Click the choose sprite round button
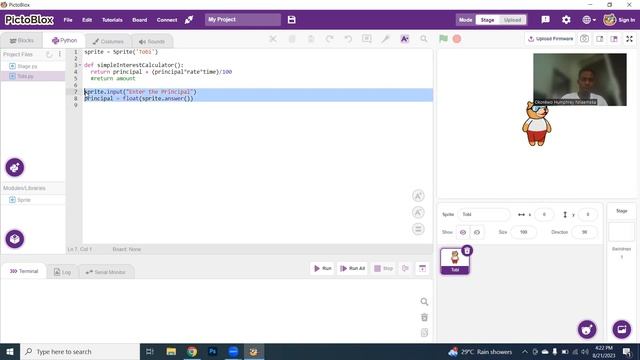 pyautogui.click(x=587, y=329)
